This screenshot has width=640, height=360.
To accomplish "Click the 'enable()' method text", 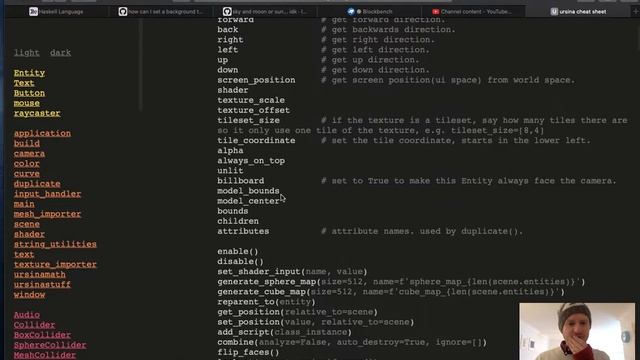I will 238,251.
